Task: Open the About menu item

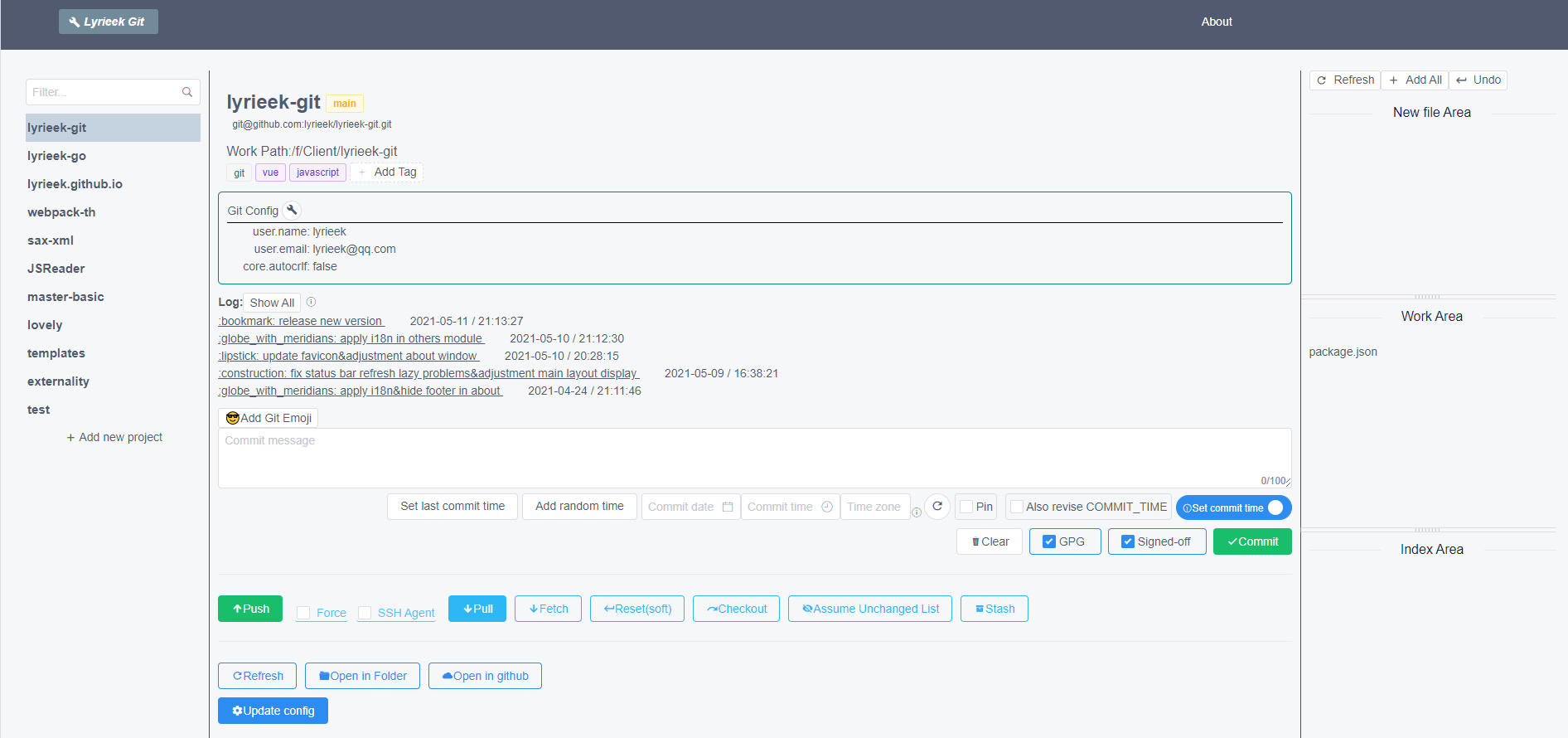Action: [1217, 22]
